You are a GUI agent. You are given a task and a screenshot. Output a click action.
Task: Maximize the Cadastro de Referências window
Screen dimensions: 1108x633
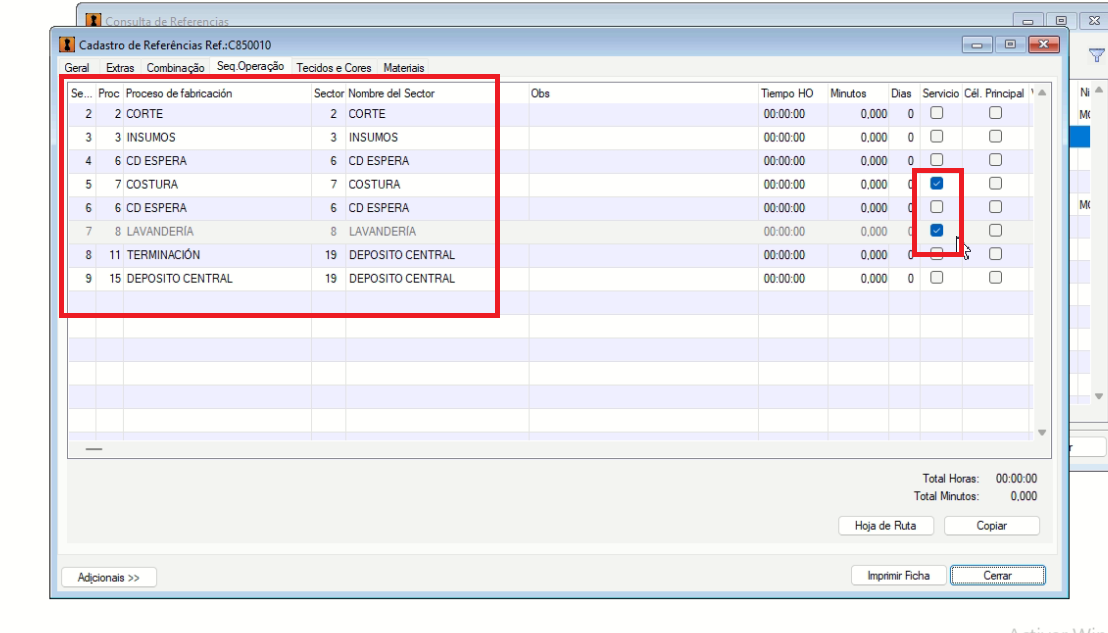coord(1010,45)
